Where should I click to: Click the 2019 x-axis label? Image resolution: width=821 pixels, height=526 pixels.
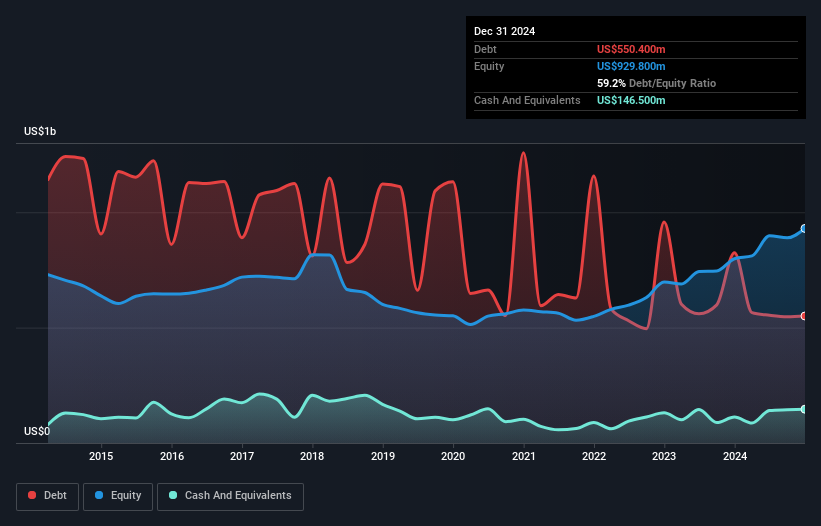383,456
